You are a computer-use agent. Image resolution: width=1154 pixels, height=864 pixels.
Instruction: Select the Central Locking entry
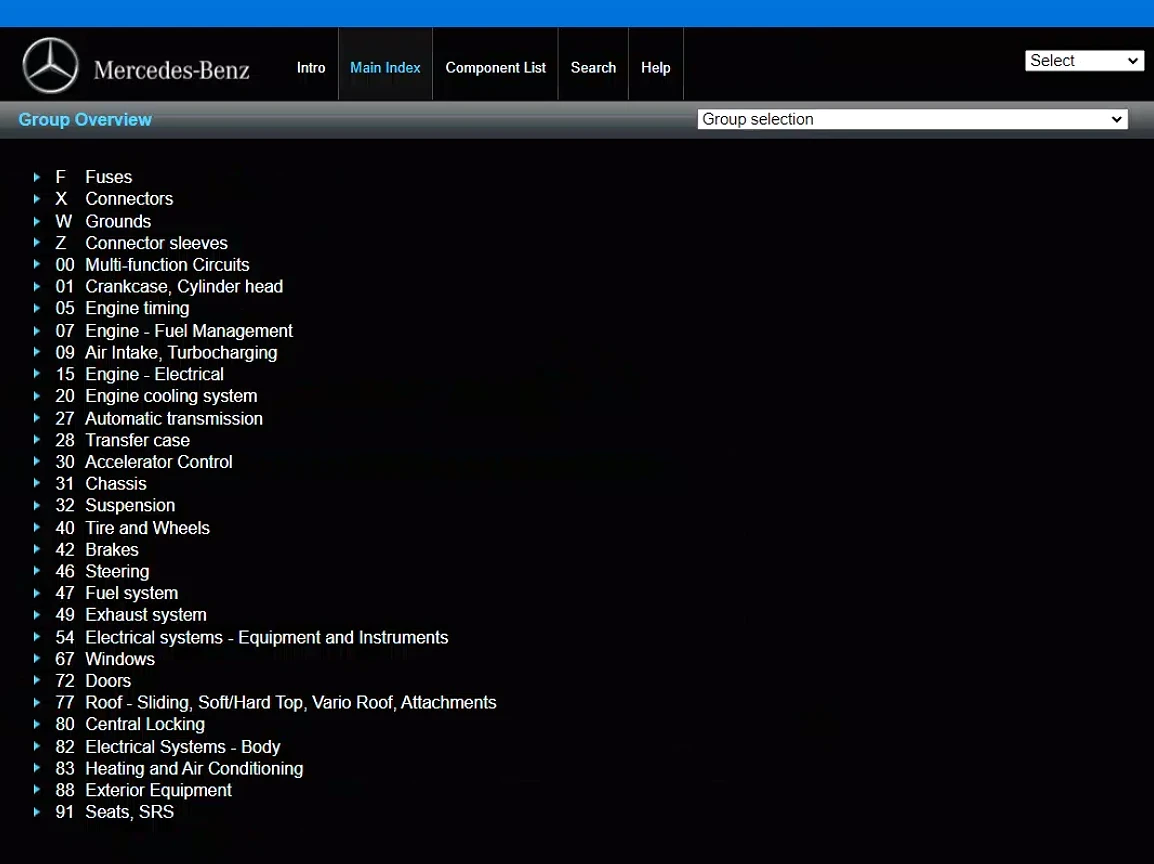(x=145, y=724)
